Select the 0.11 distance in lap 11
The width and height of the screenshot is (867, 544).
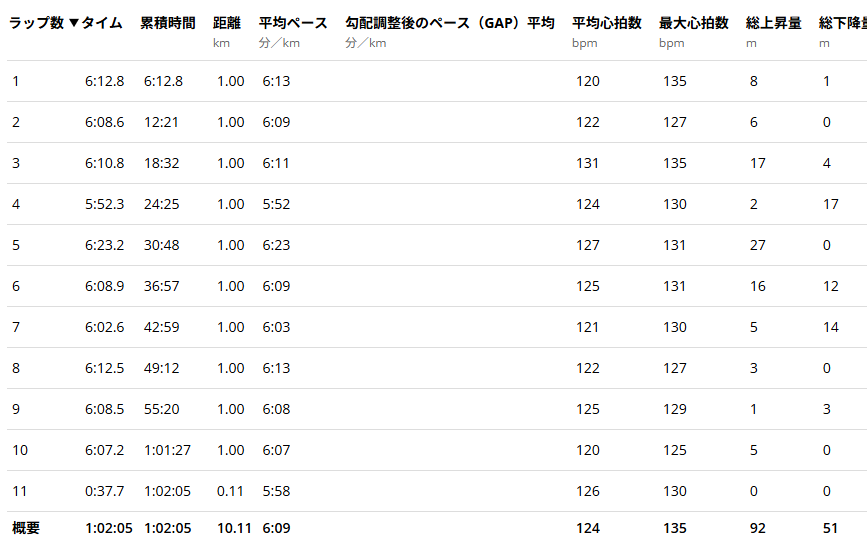point(231,491)
